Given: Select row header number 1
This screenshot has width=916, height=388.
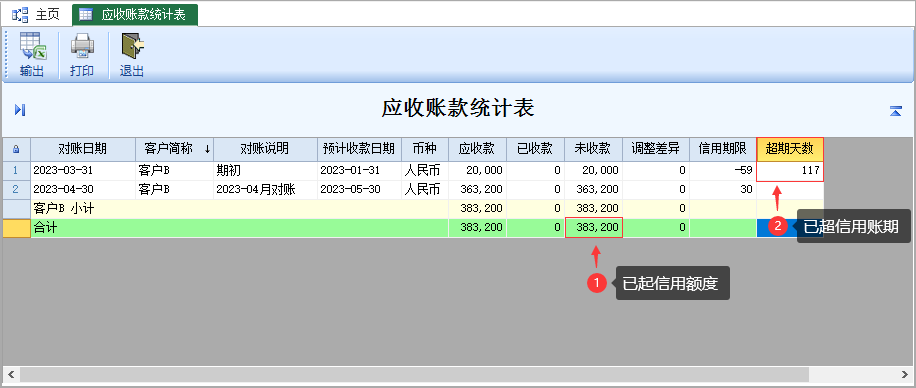Looking at the screenshot, I should [16, 171].
